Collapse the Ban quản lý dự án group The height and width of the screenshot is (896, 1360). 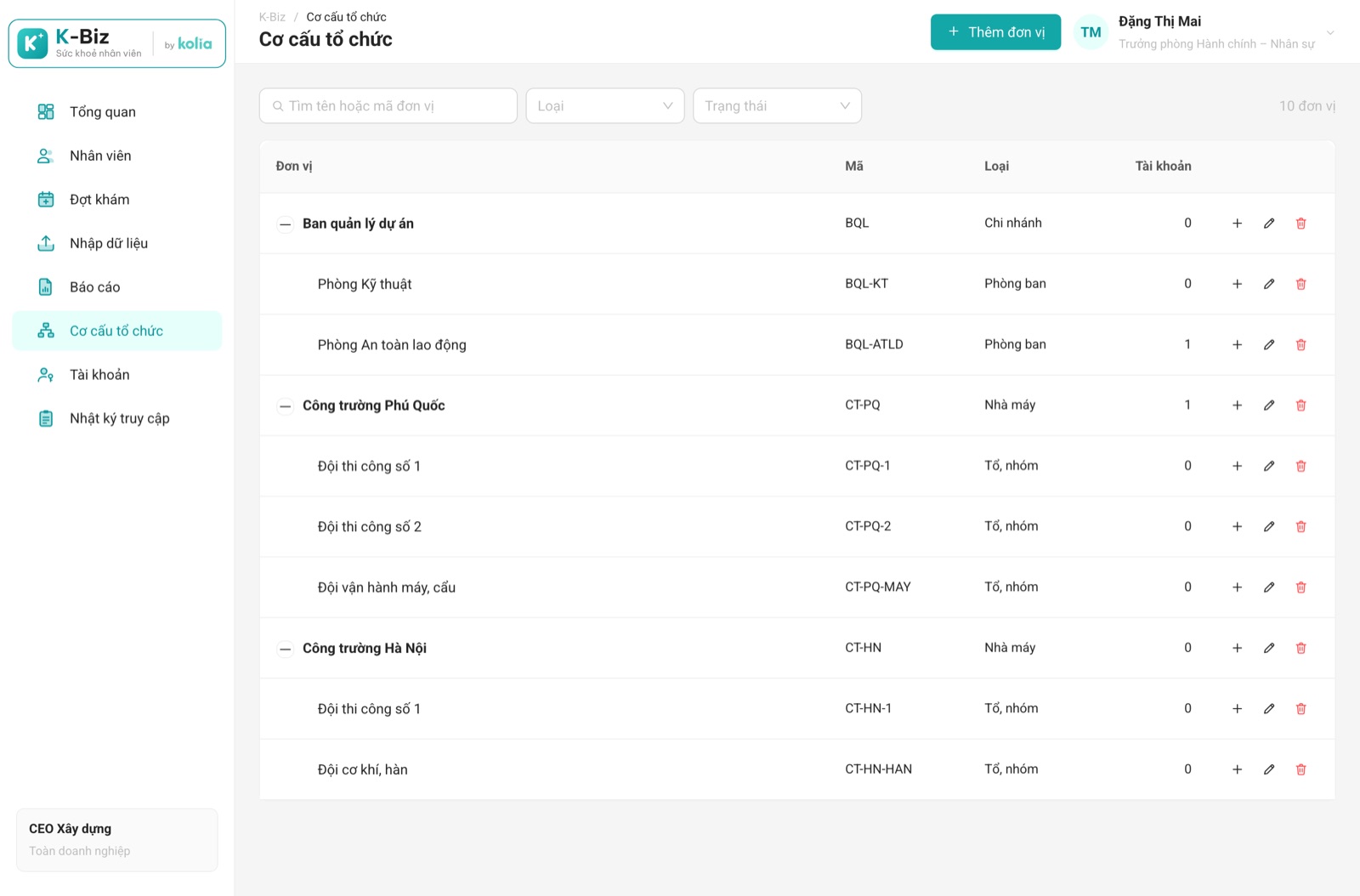tap(286, 224)
